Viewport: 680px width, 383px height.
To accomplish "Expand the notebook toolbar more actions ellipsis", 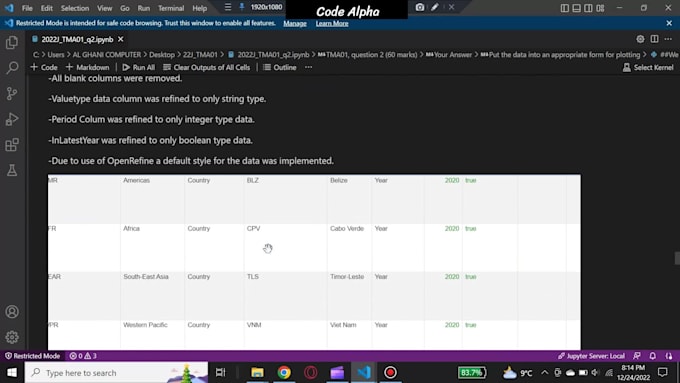I will coord(308,67).
